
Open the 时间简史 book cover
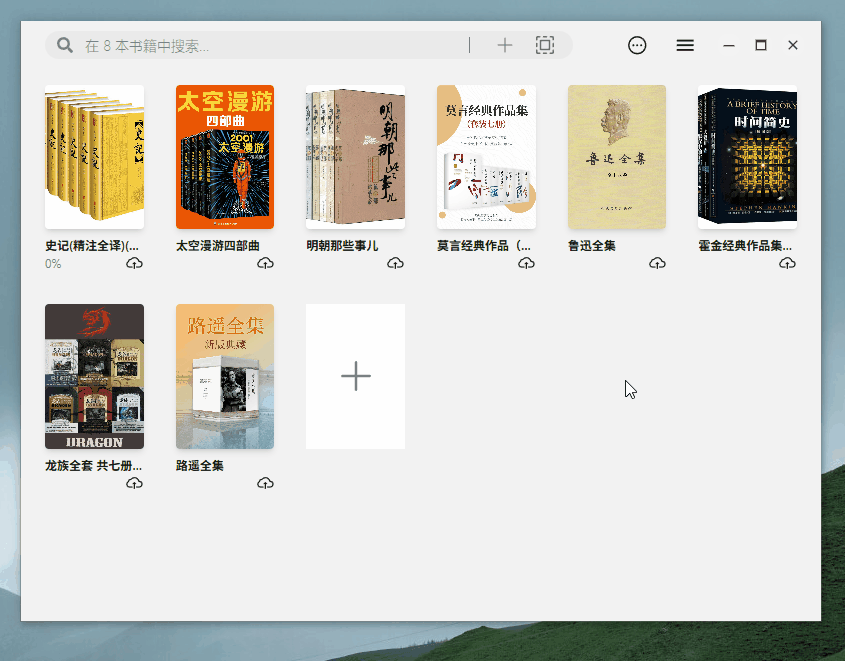747,157
